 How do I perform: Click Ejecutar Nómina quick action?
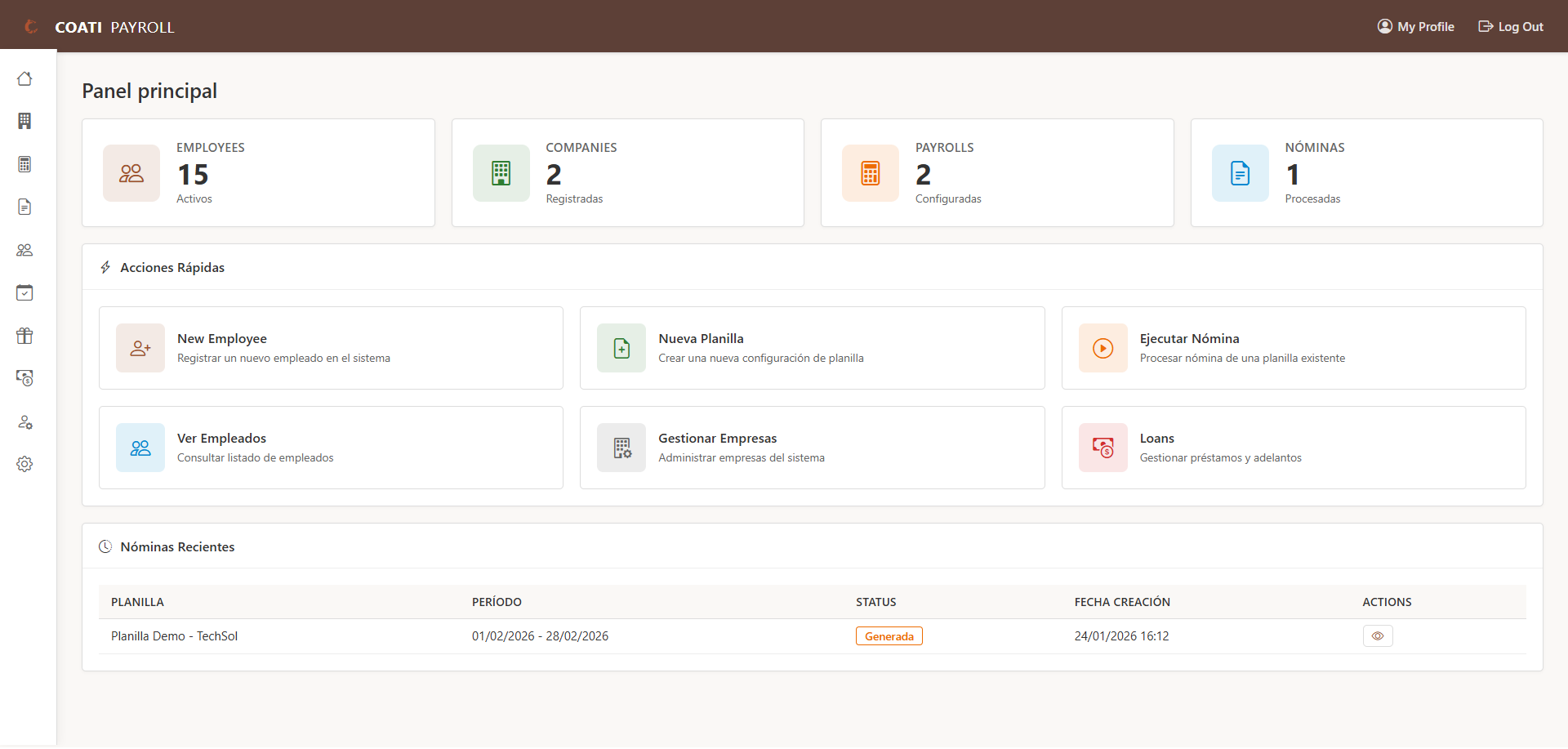[1293, 347]
